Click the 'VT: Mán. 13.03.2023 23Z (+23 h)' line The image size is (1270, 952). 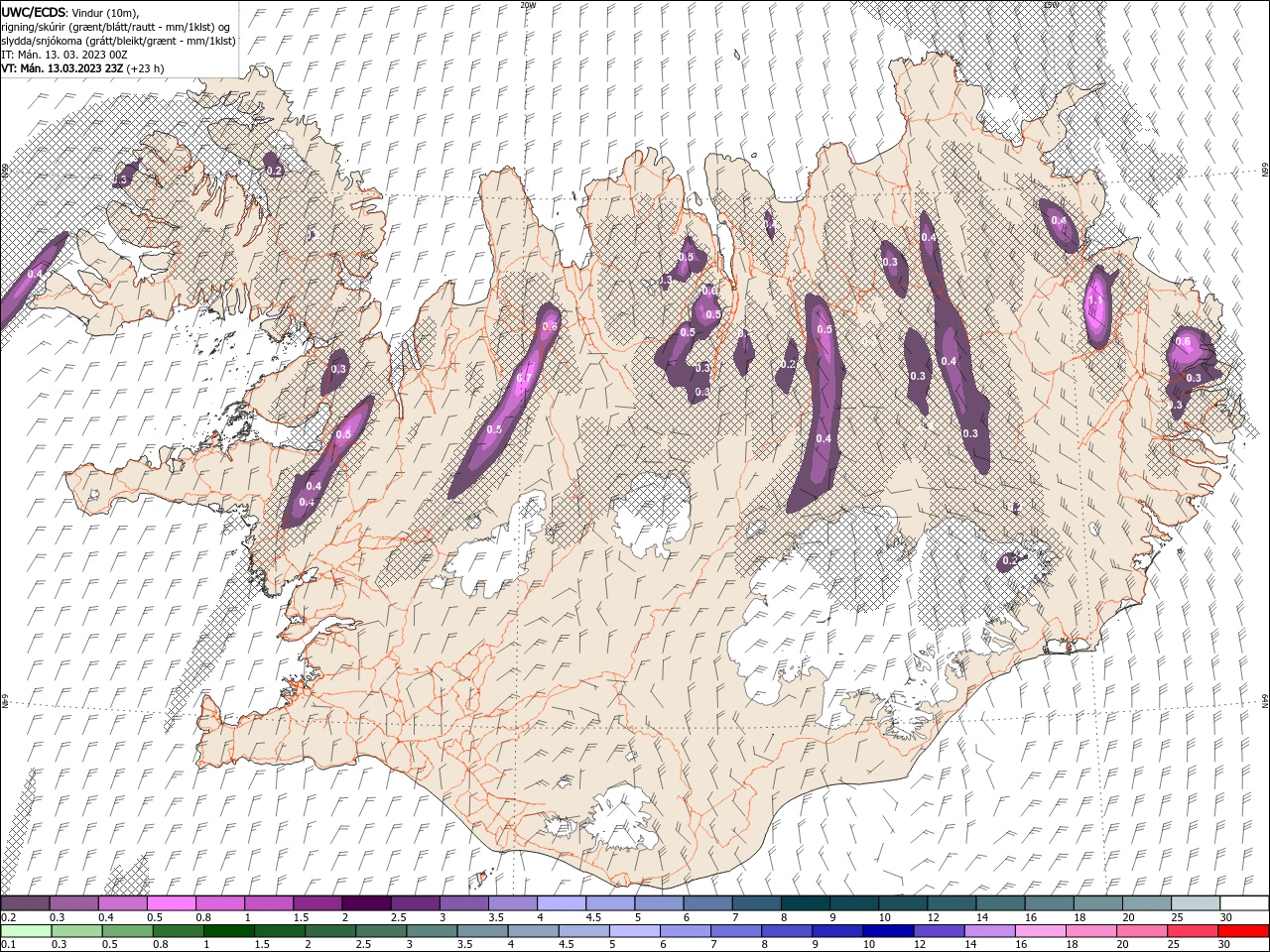point(82,68)
